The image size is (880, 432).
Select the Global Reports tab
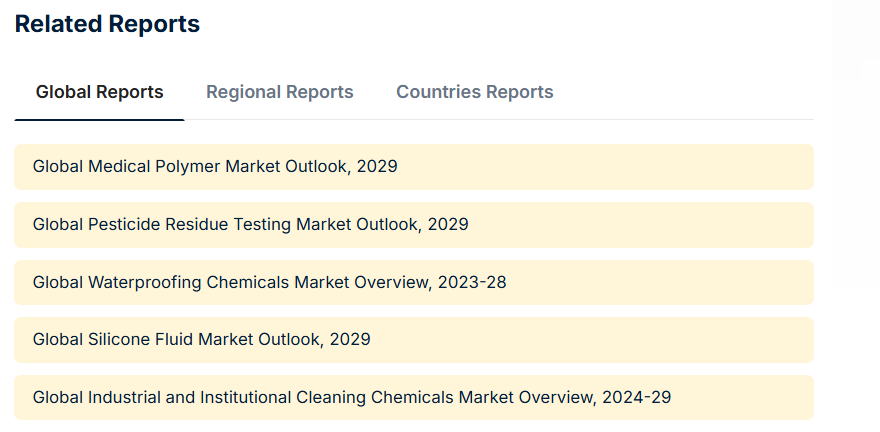(x=99, y=92)
